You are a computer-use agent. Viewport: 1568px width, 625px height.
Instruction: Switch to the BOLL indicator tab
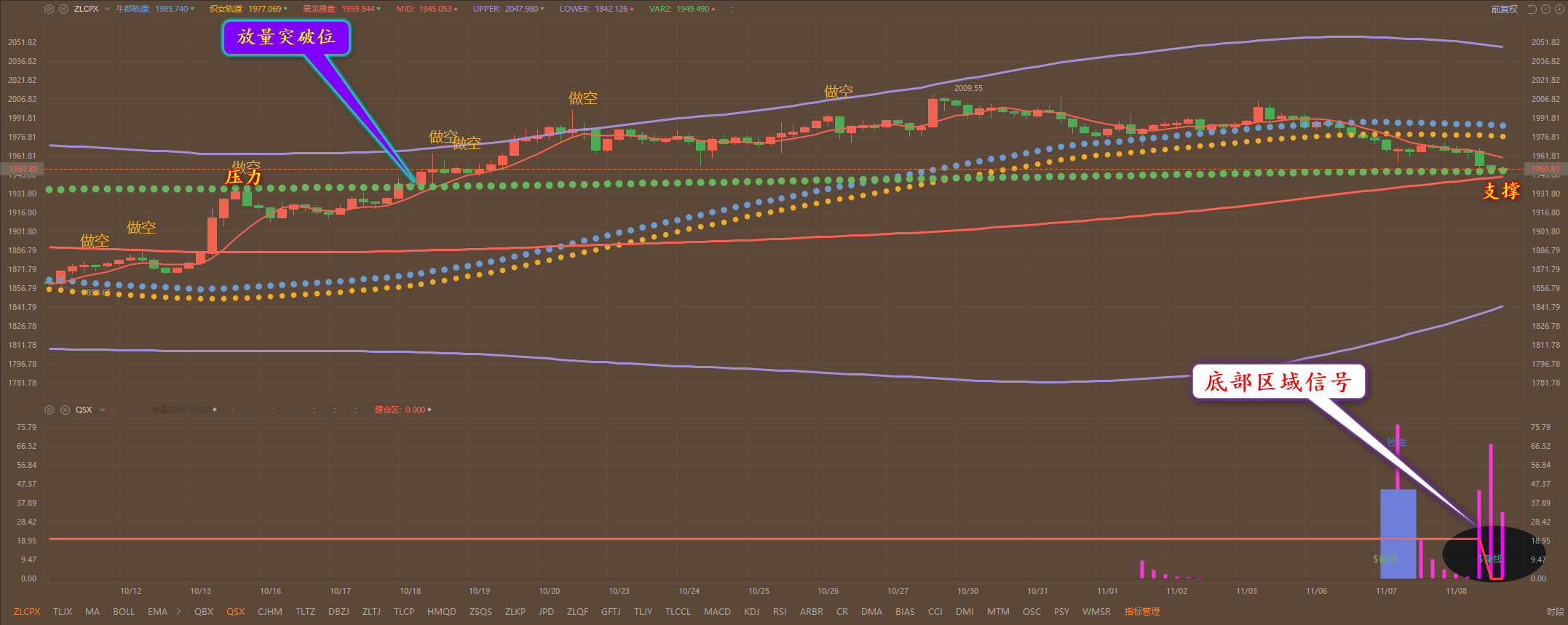(124, 612)
